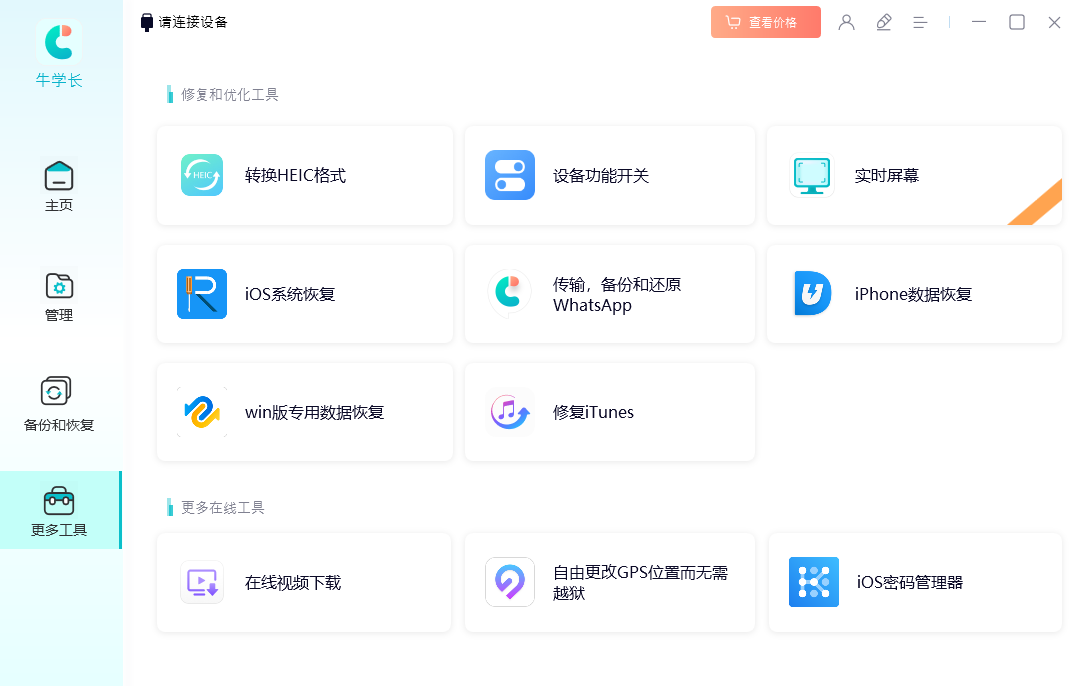Screen dimensions: 1088x686
Task: Click the 查看价格 pricing button
Action: 766,21
